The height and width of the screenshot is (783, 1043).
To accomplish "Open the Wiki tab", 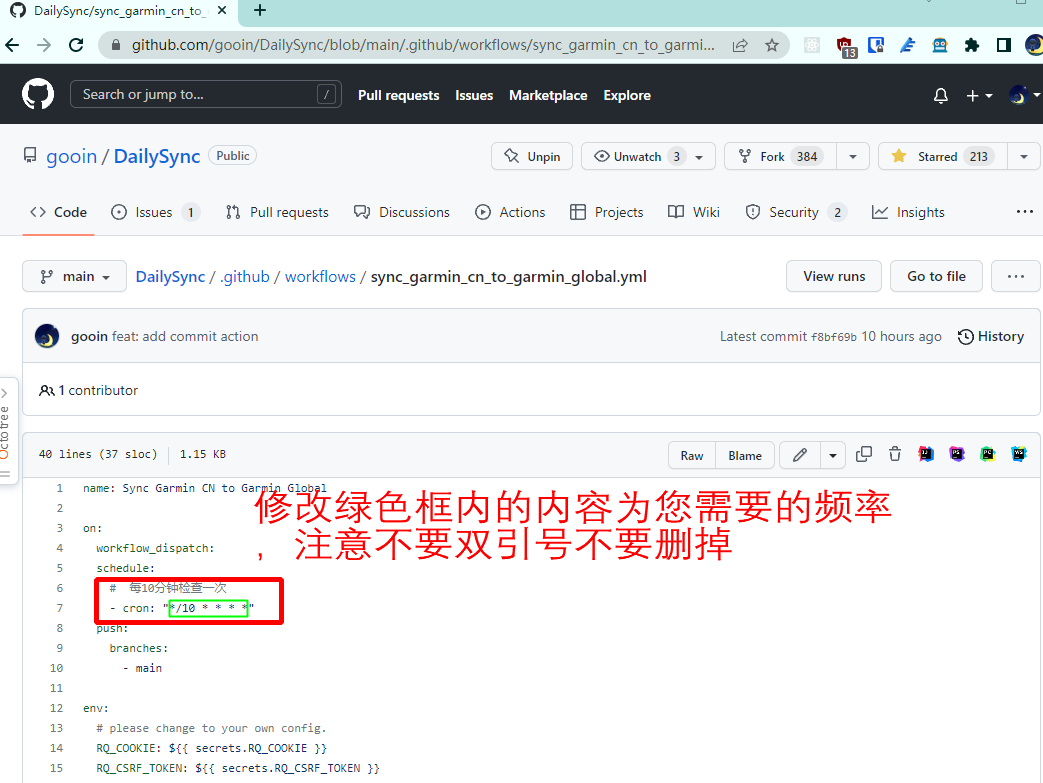I will [694, 212].
